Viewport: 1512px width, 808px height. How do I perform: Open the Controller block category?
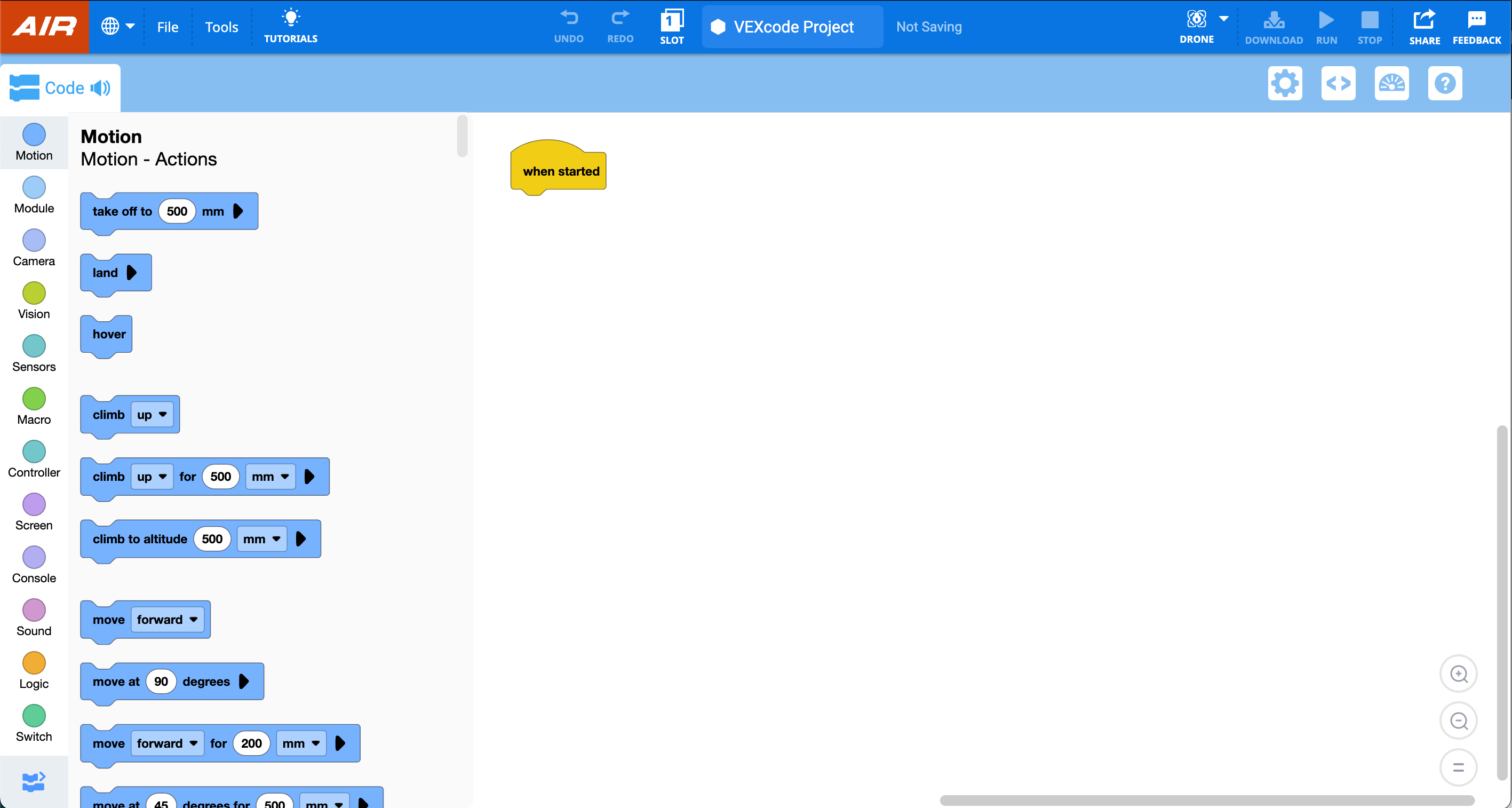coord(34,452)
